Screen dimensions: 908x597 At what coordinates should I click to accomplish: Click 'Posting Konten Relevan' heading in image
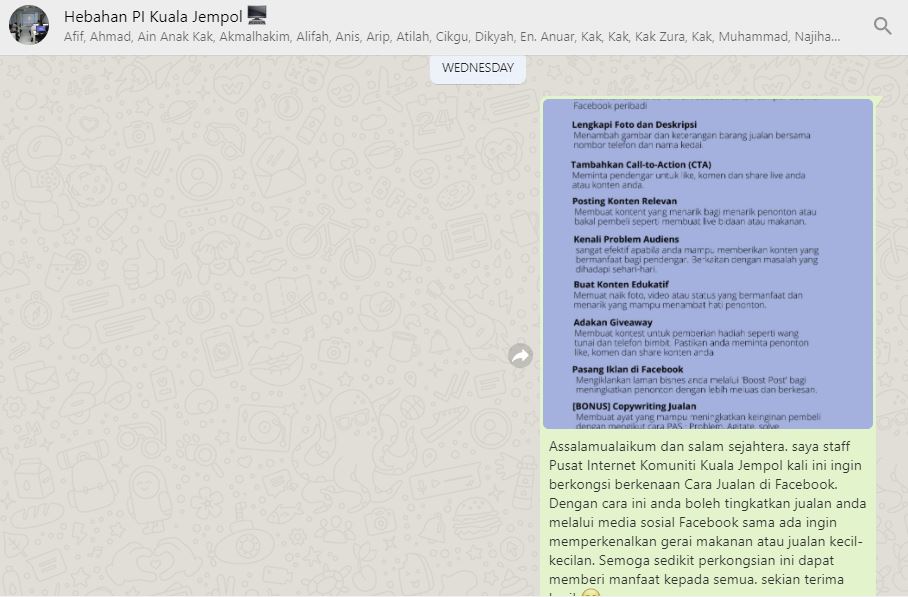click(x=625, y=201)
